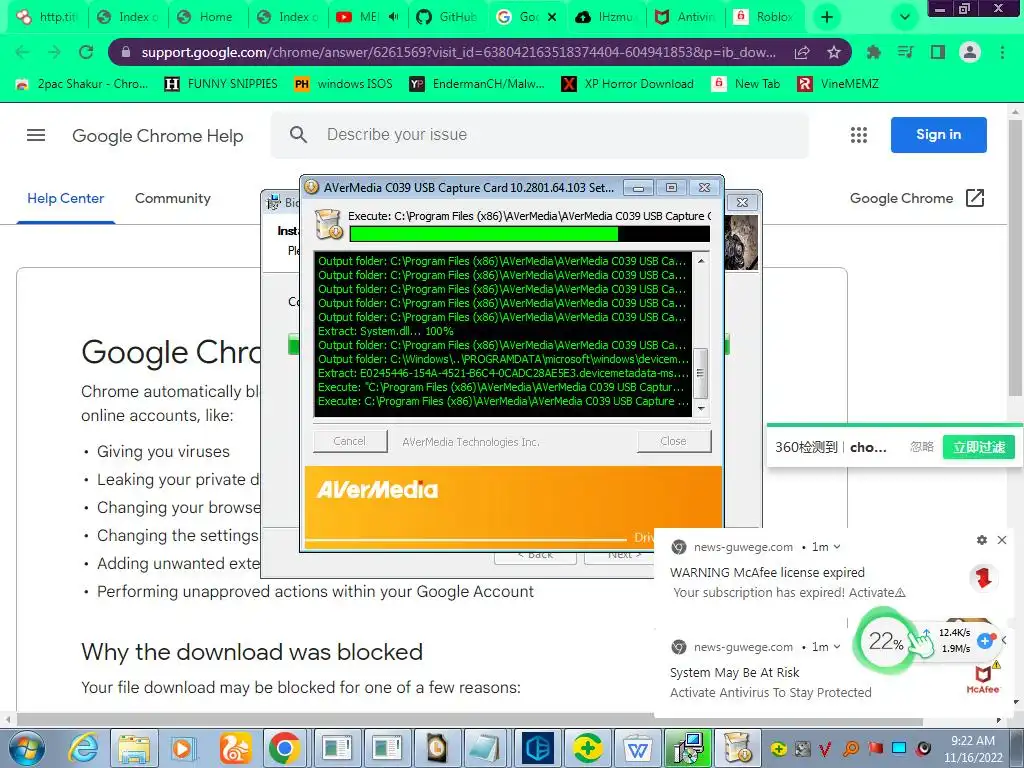Open the Google Chrome external link
Screen dimensions: 1024x768
[917, 199]
